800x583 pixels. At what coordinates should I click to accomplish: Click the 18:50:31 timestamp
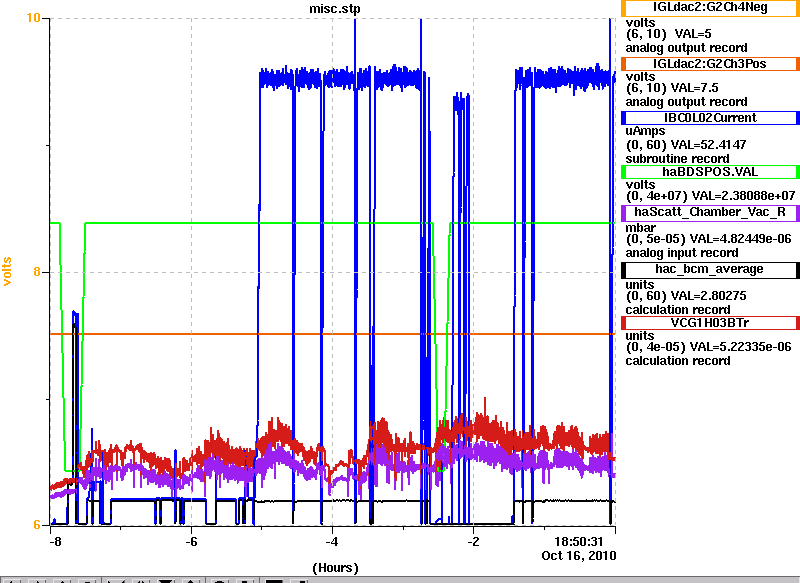coord(579,542)
